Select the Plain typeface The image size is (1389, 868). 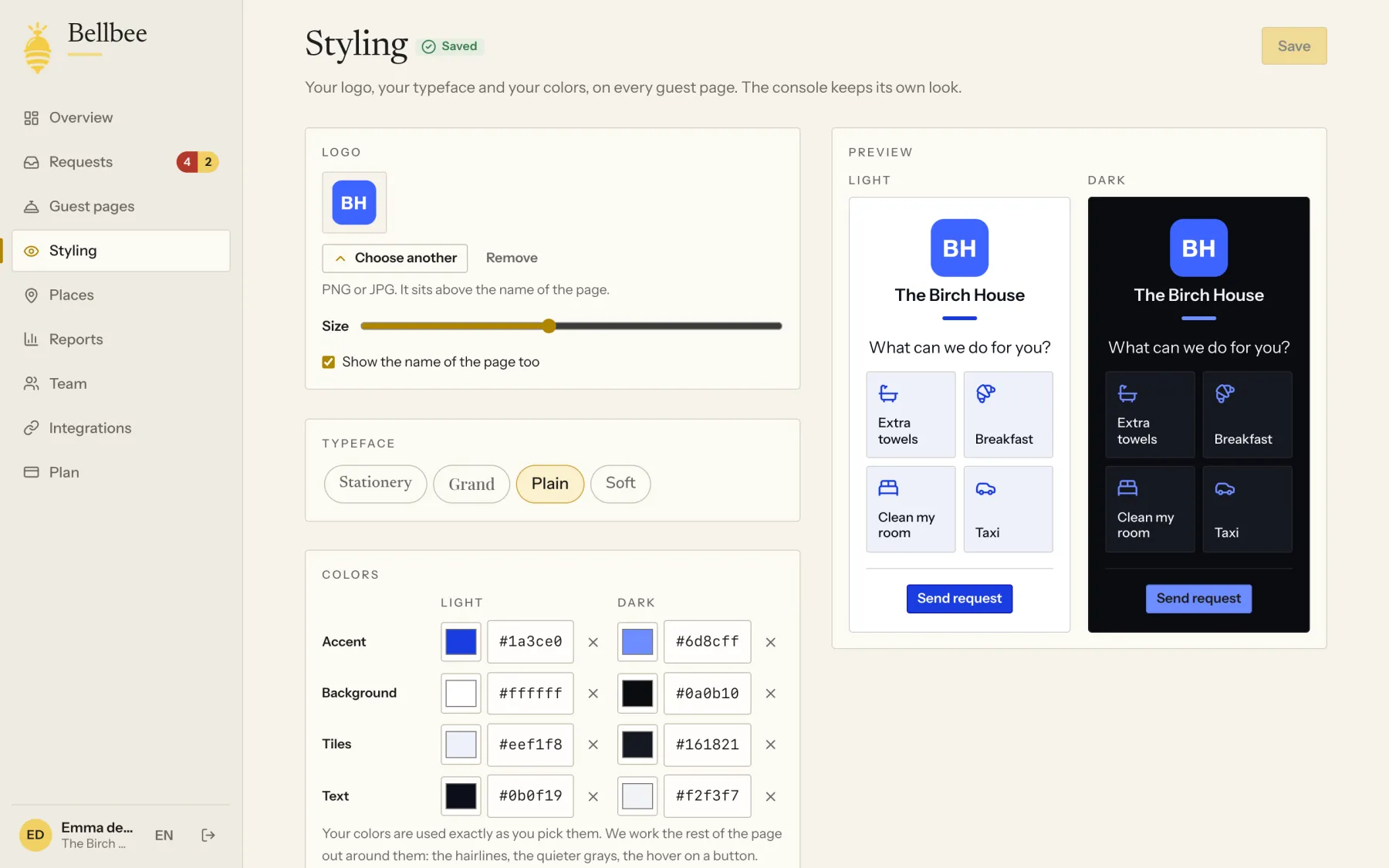(x=550, y=484)
